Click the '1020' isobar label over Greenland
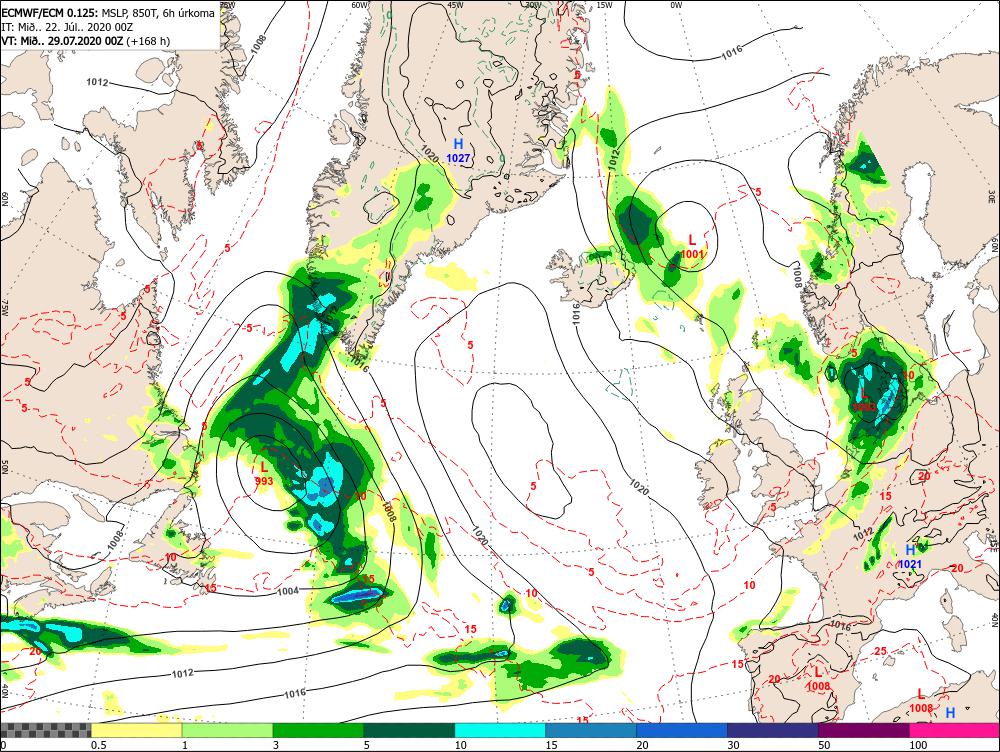 430,153
